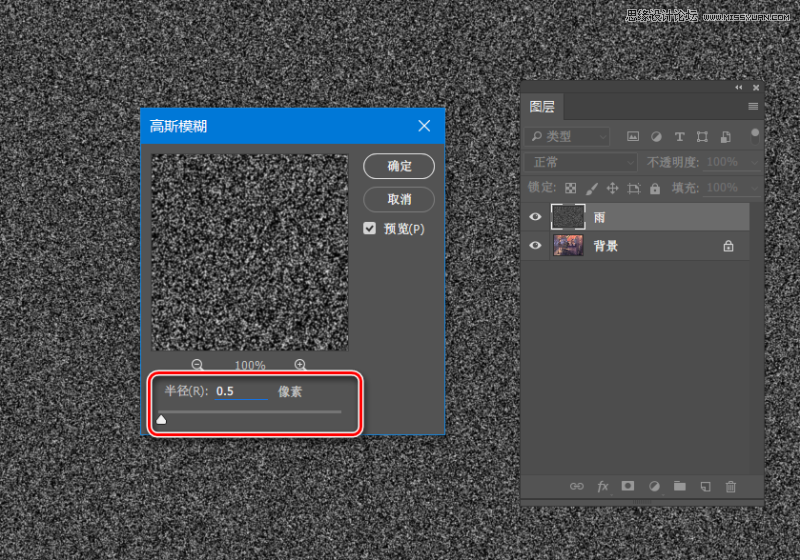Click the zoom in magnifier under preview

coord(301,365)
